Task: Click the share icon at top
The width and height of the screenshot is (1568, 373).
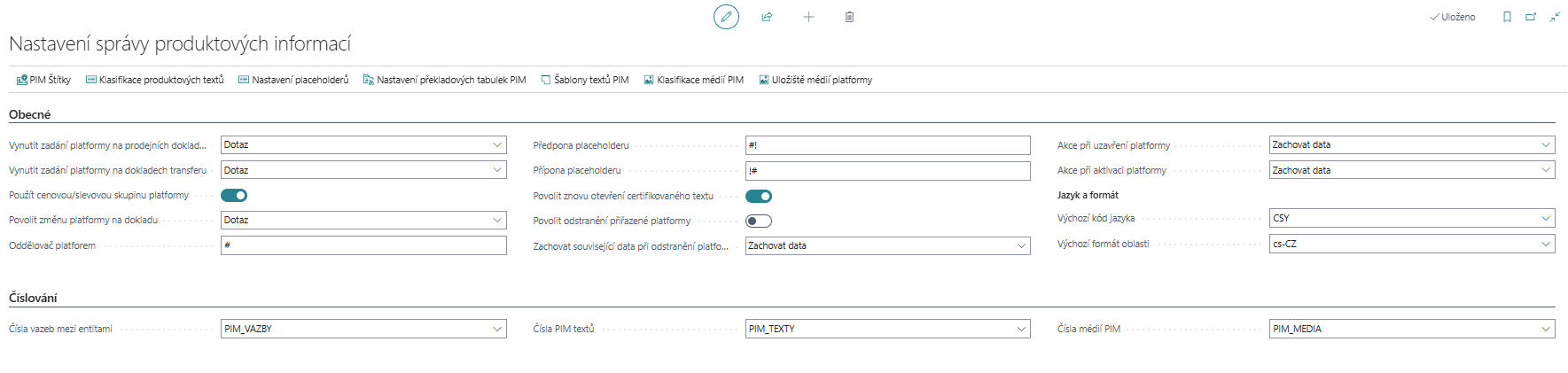Action: pos(767,17)
